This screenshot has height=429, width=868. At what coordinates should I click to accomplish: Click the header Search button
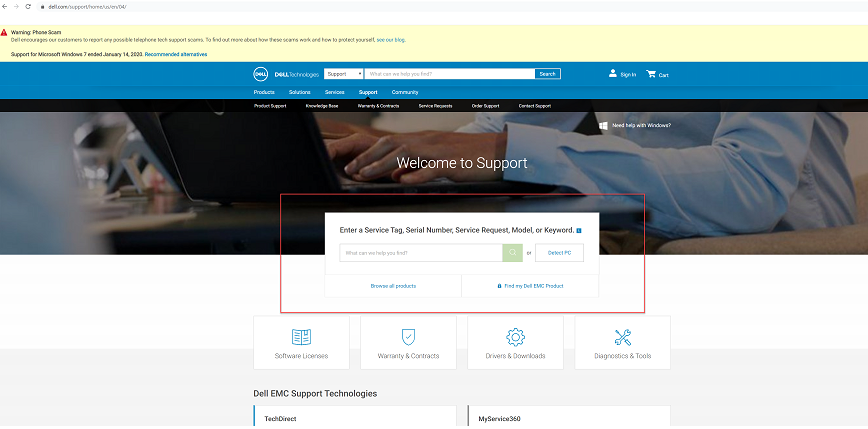point(547,74)
